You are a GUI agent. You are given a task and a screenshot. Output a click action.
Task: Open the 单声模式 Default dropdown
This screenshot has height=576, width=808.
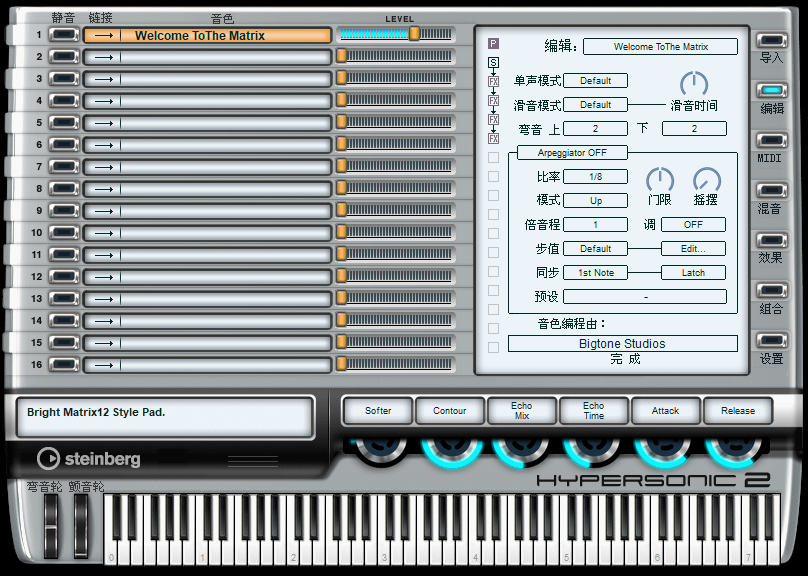595,80
